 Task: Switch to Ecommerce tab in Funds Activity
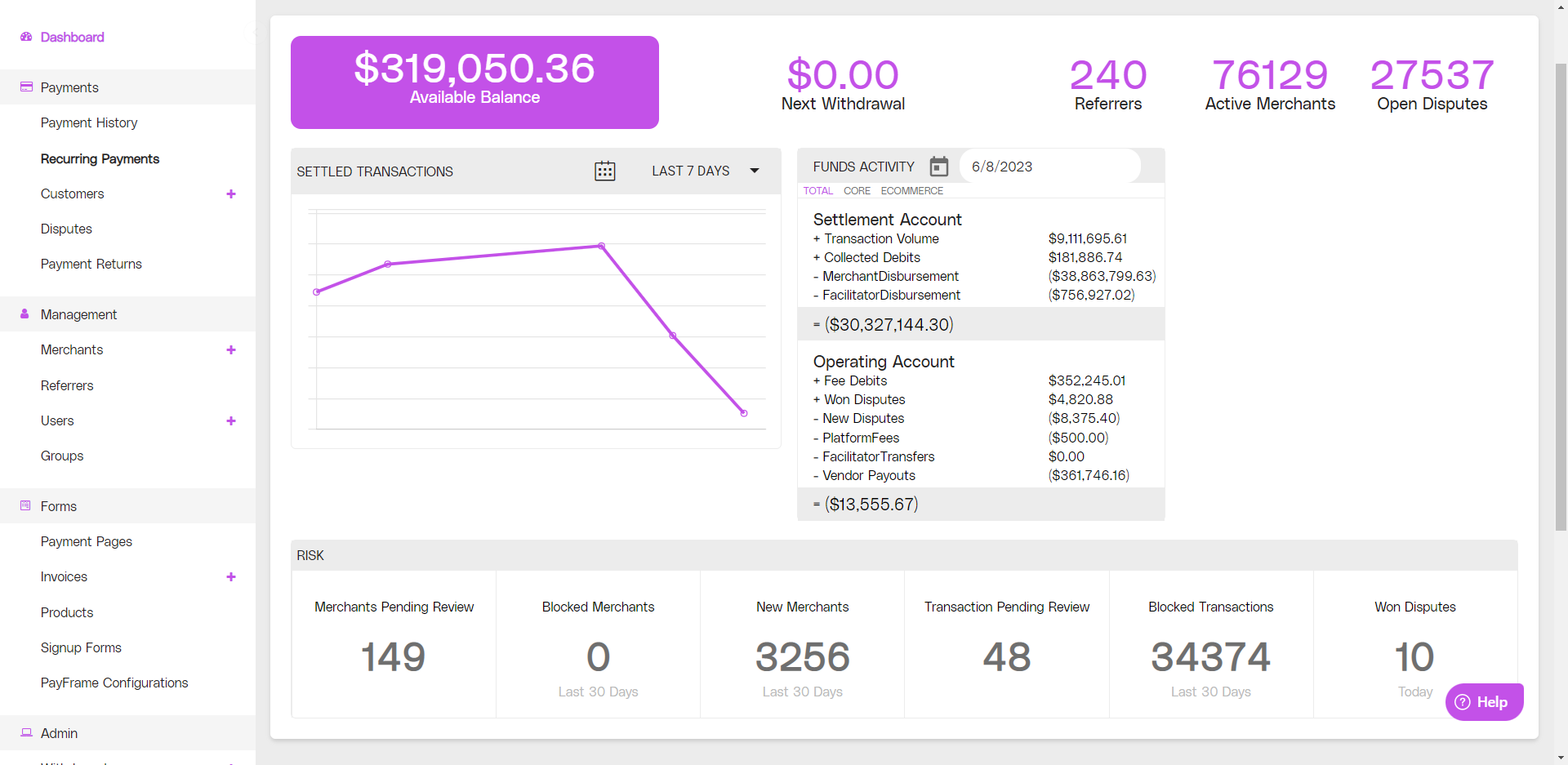(x=911, y=190)
